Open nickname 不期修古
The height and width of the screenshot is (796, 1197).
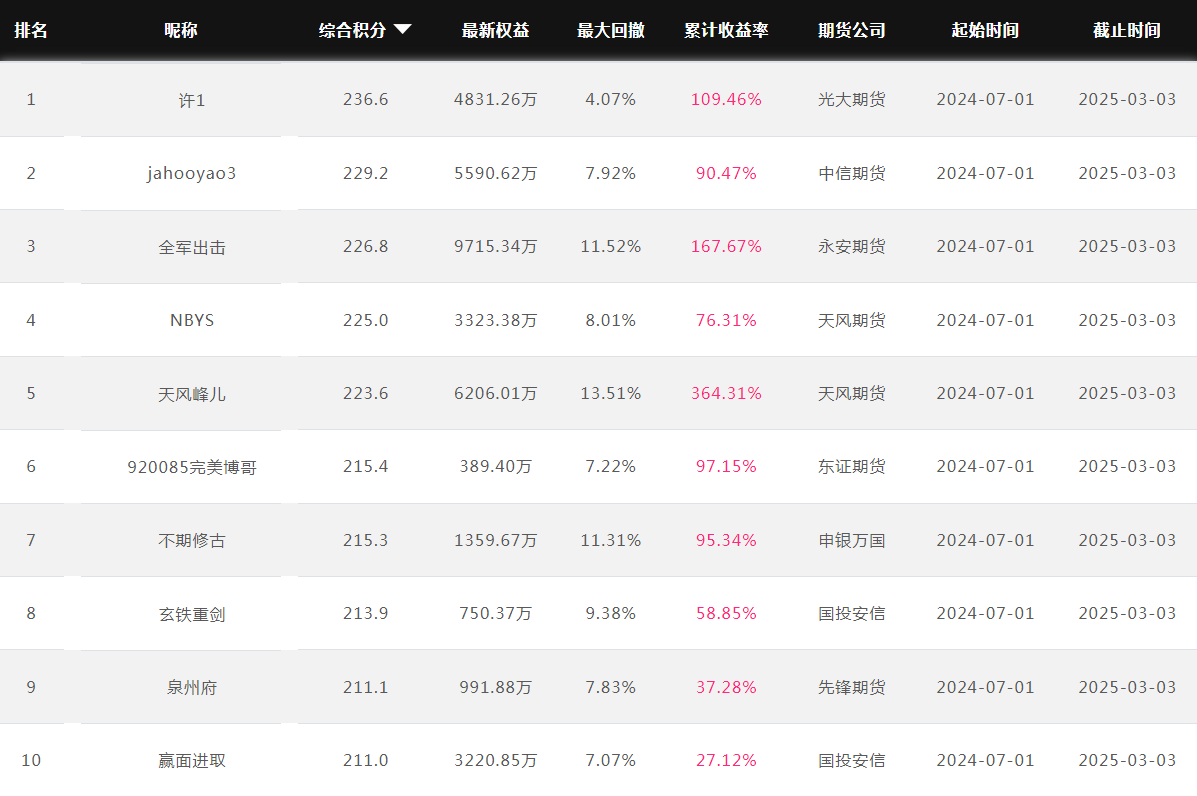[x=192, y=540]
